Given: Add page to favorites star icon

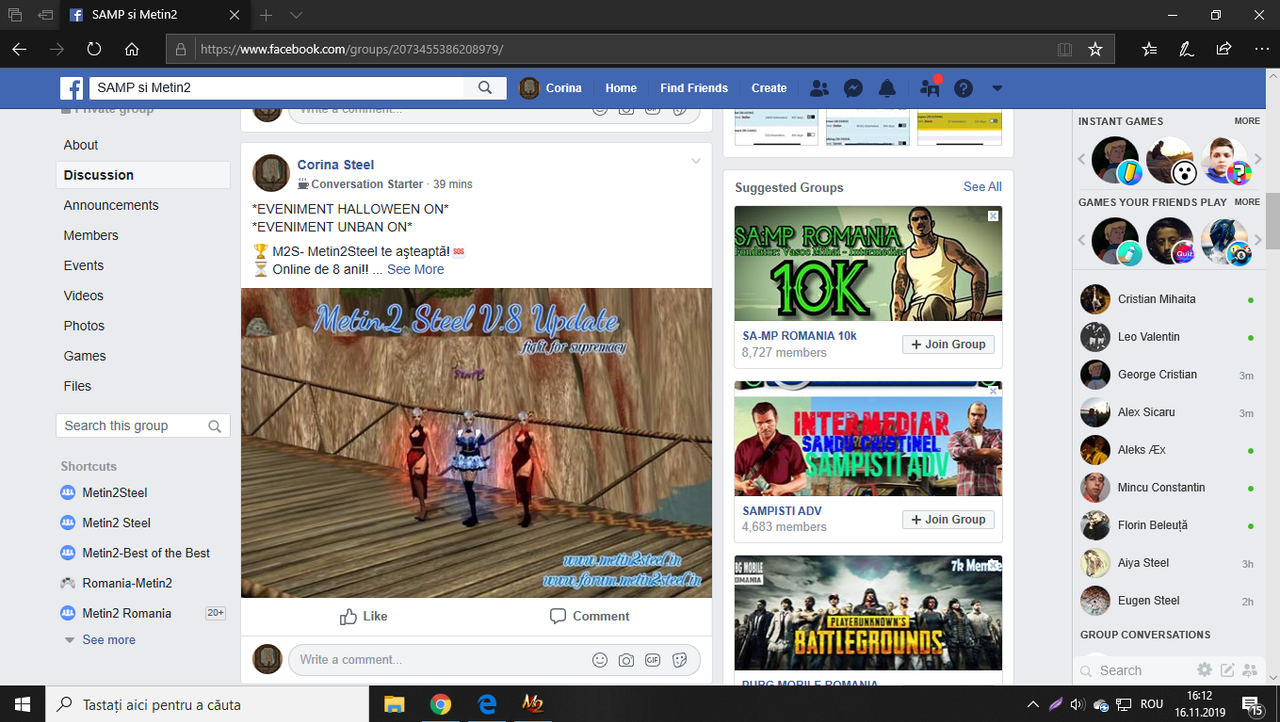Looking at the screenshot, I should pos(1095,48).
